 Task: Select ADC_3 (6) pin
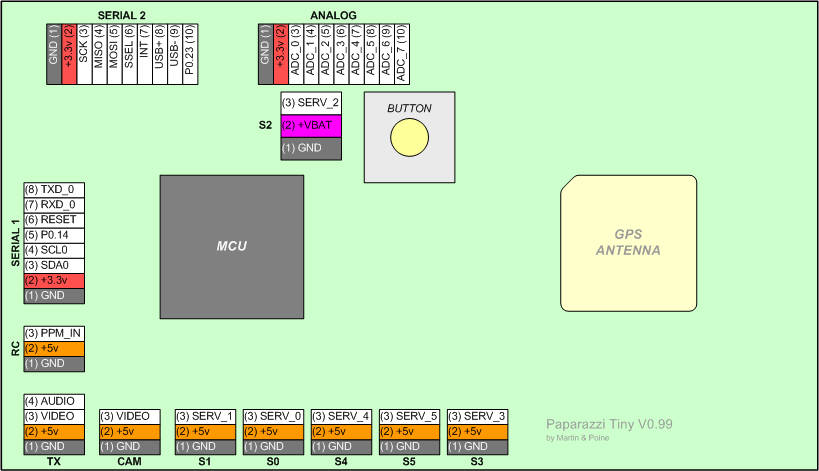(341, 54)
